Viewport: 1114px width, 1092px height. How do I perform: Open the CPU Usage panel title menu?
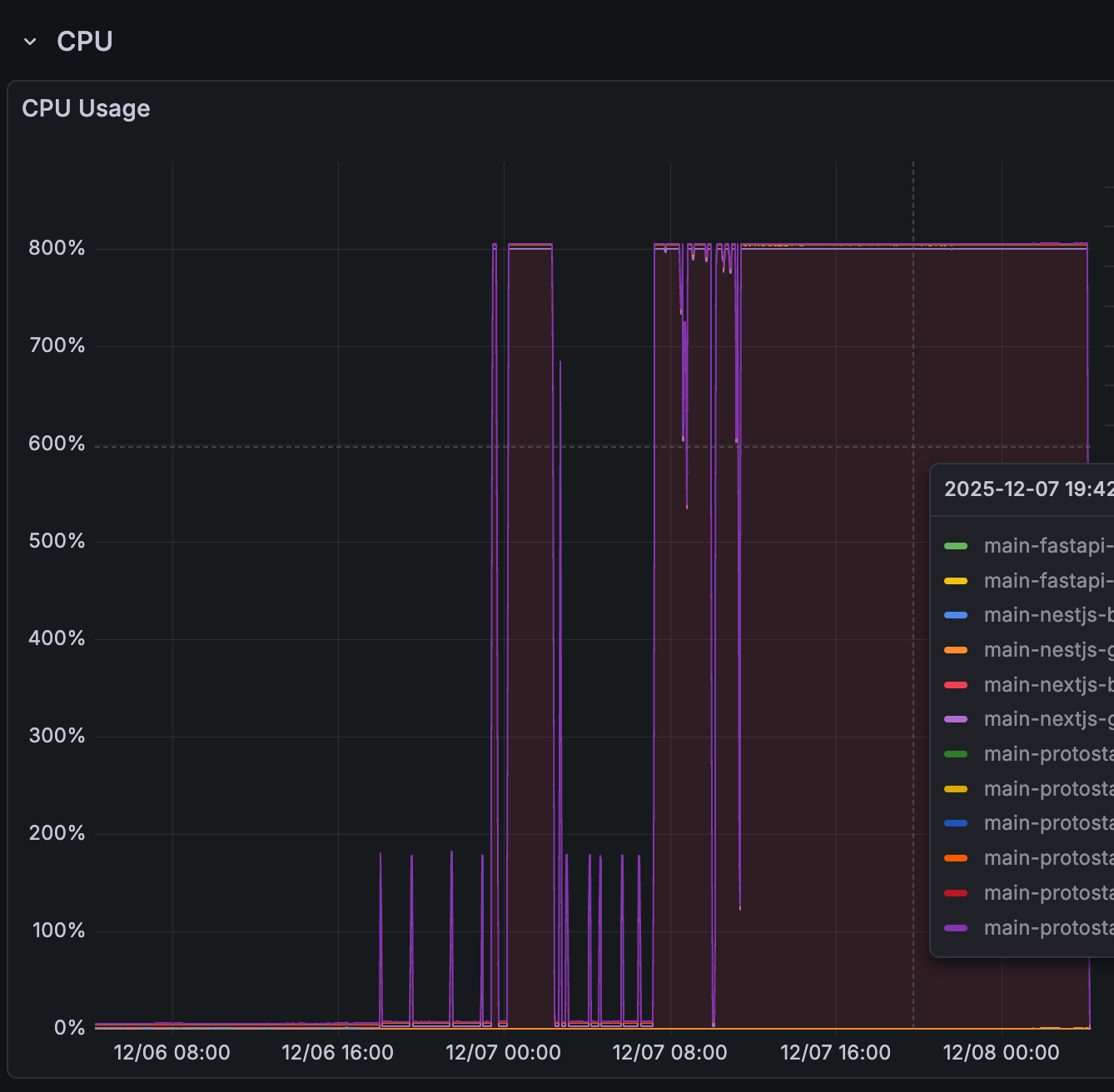click(86, 108)
